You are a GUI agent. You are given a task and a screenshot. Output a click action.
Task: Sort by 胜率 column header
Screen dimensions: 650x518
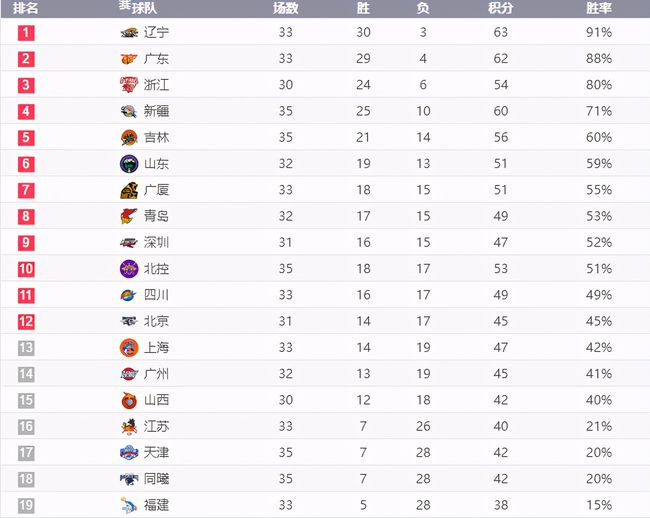[599, 8]
